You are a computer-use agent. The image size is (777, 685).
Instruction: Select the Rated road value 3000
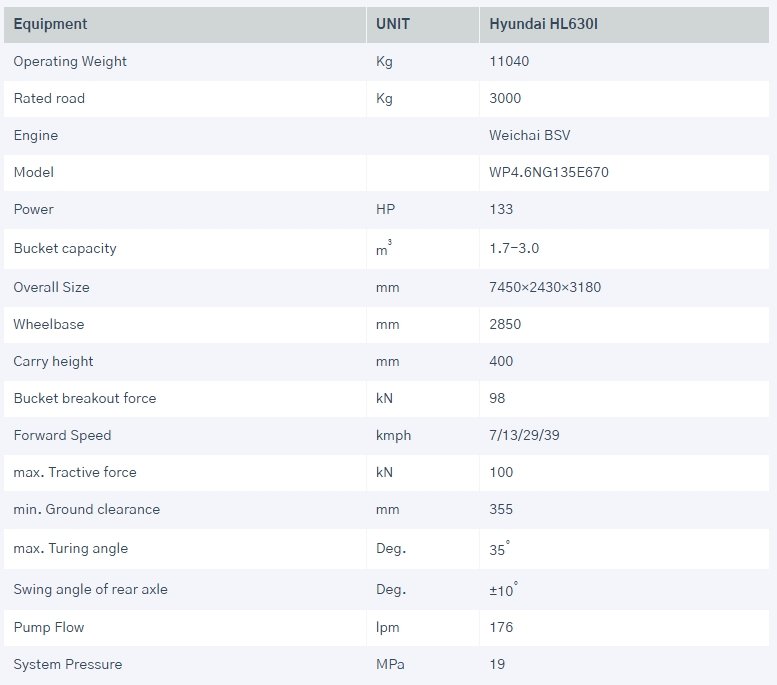pos(505,98)
